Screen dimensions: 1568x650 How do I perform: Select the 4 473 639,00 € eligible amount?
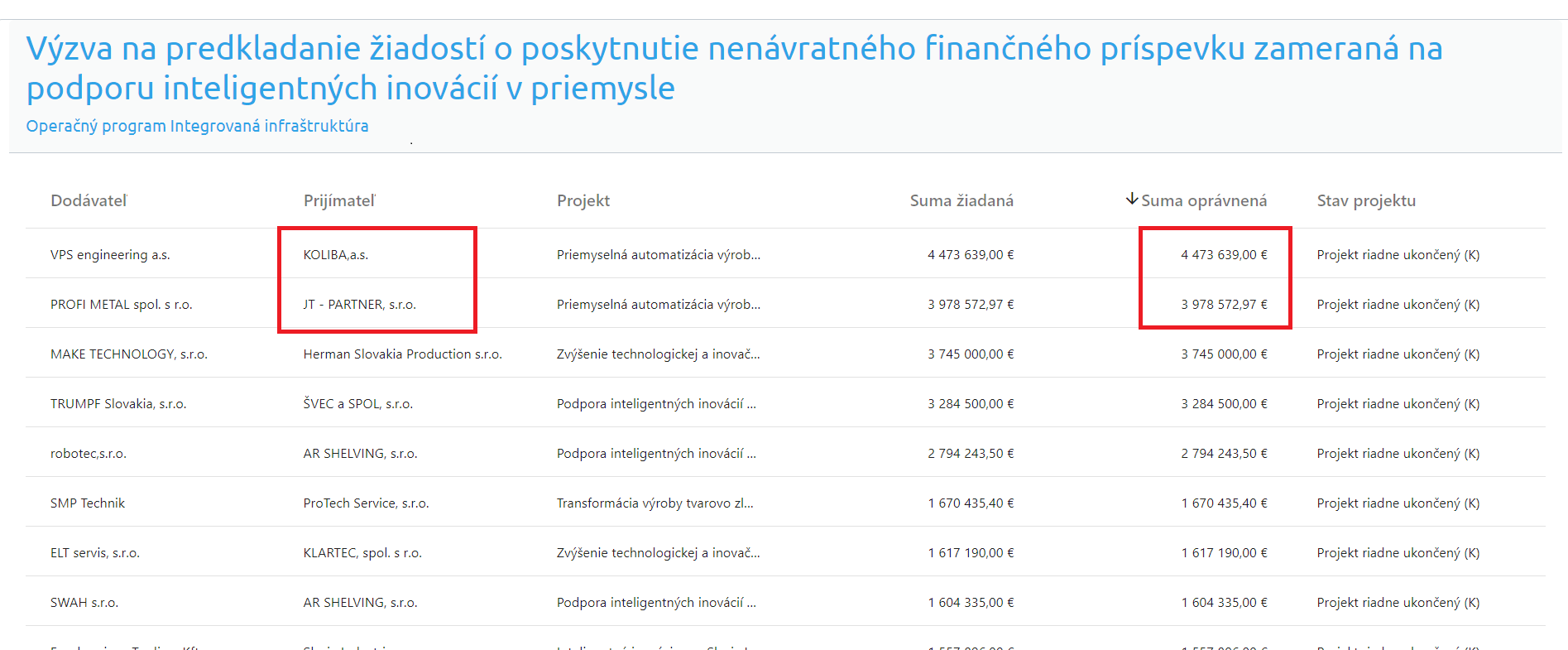click(x=1223, y=255)
